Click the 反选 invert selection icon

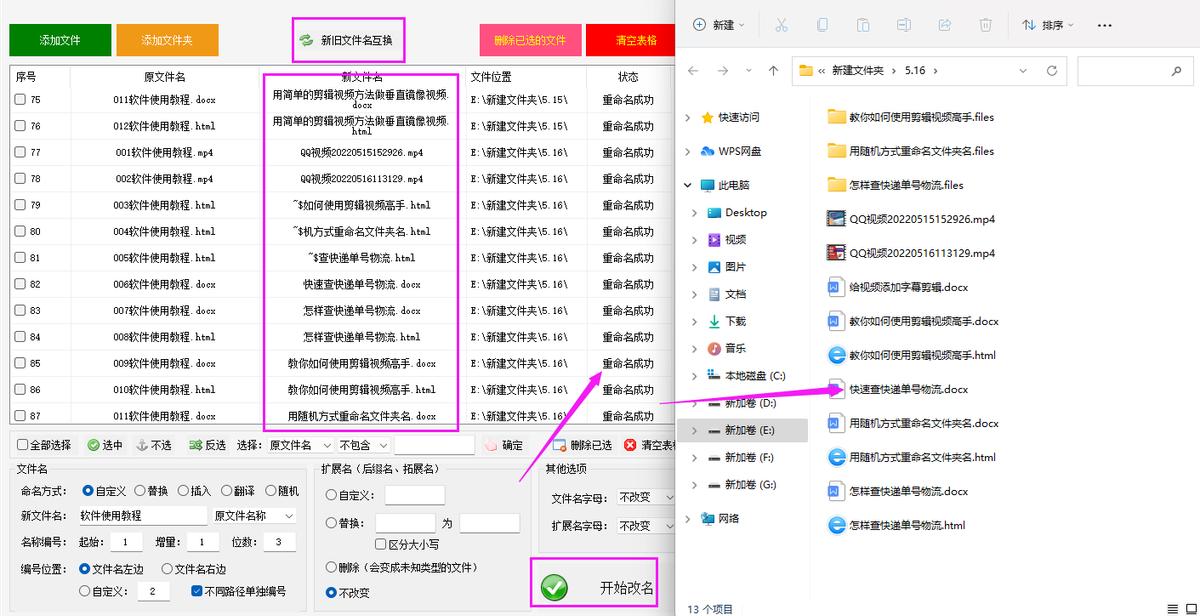195,445
